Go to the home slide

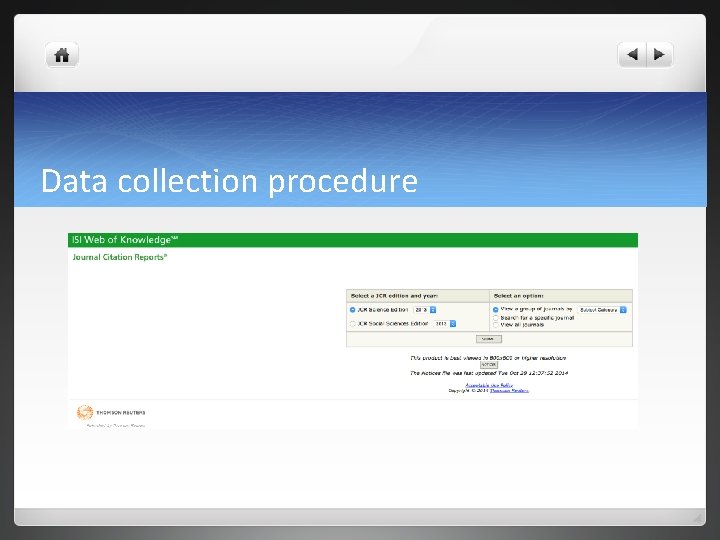(62, 55)
